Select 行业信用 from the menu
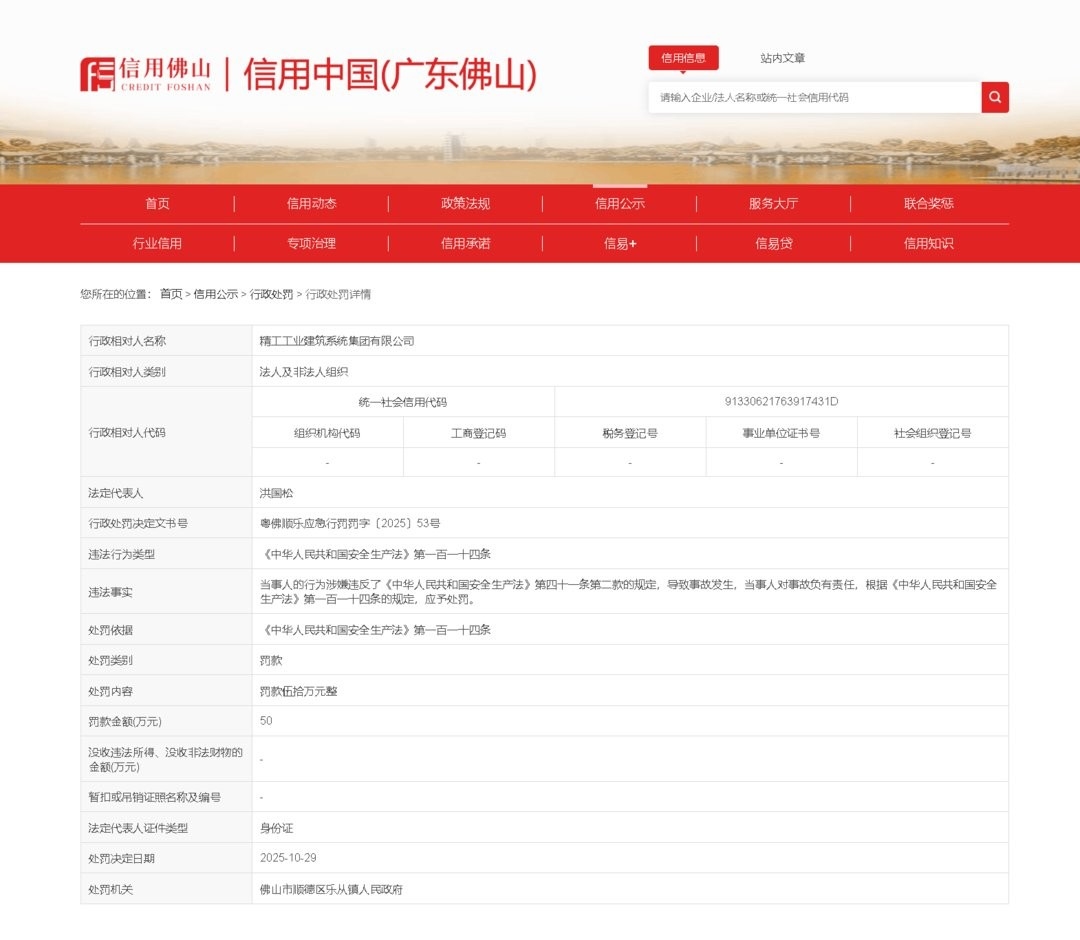This screenshot has width=1080, height=940. [x=156, y=243]
